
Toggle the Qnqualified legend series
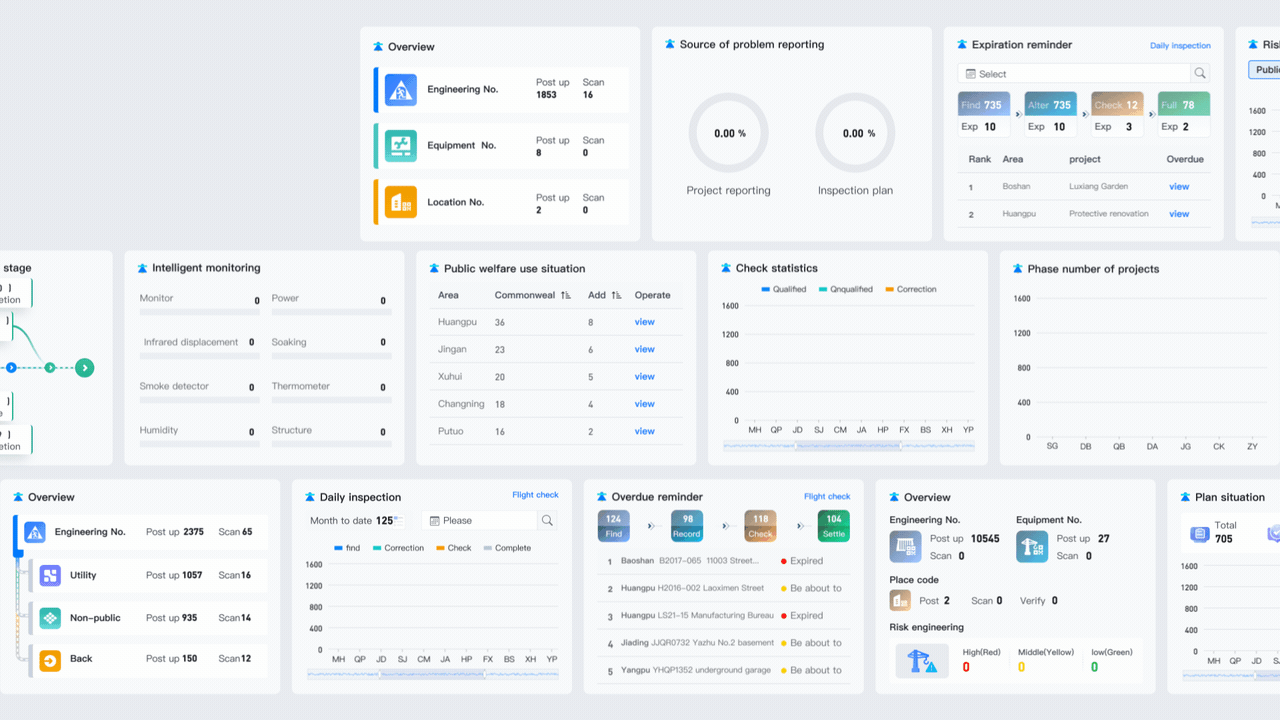click(846, 289)
